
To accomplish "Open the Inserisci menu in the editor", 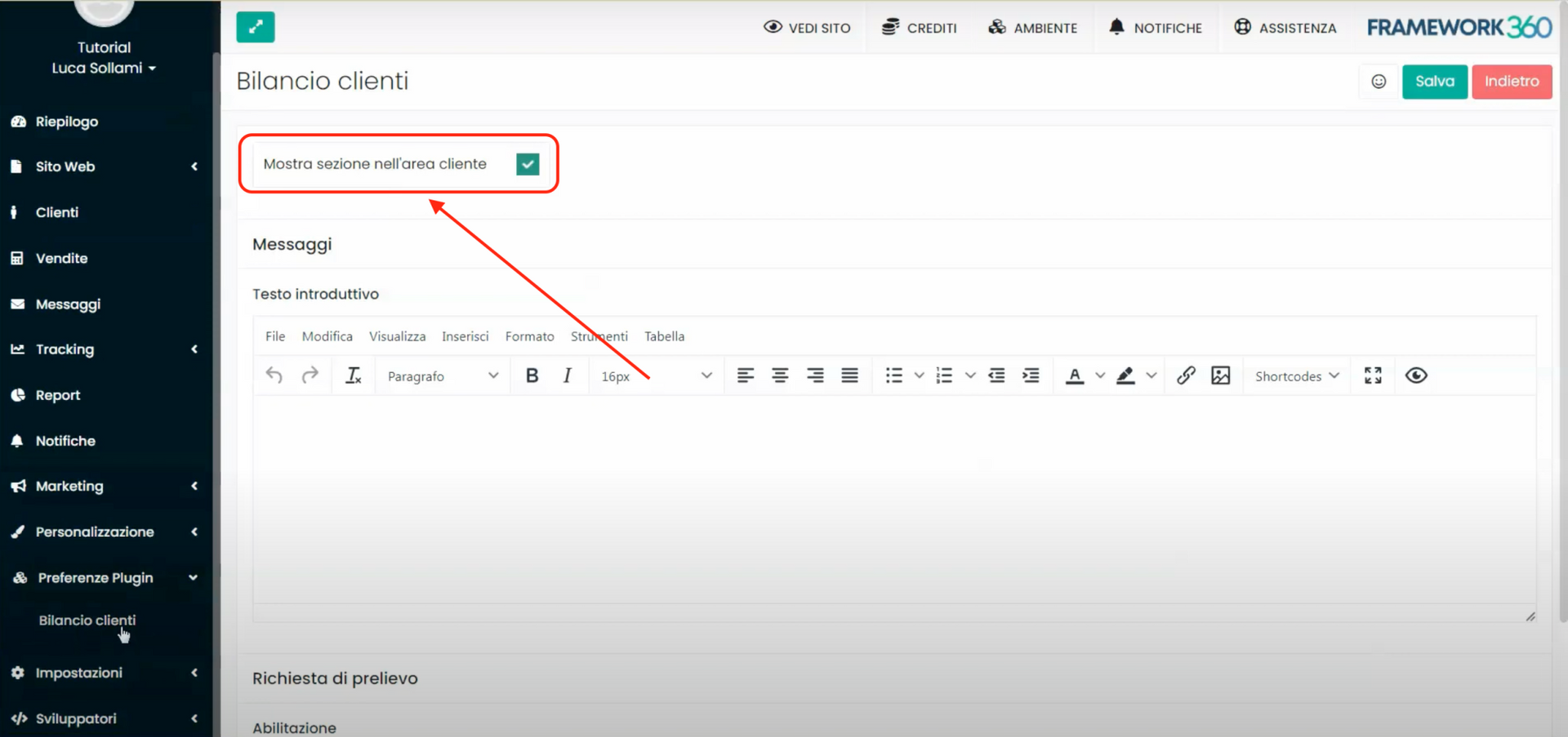I will (465, 335).
